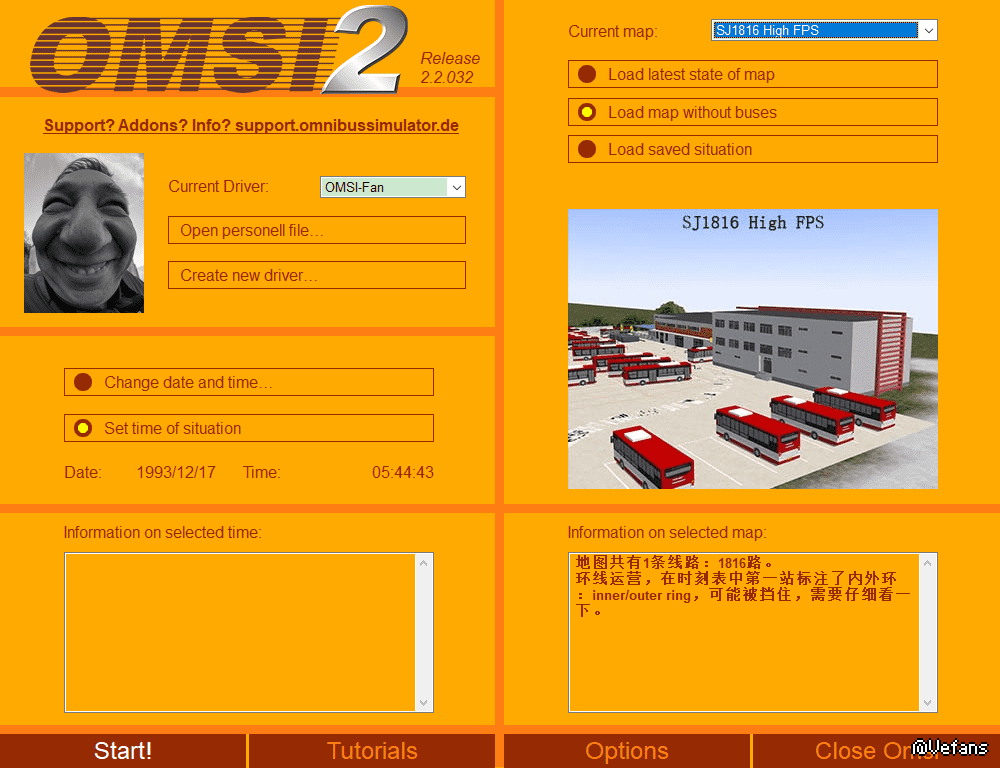This screenshot has height=768, width=1000.
Task: Click scroll-up arrow in selected time info box
Action: (x=423, y=563)
